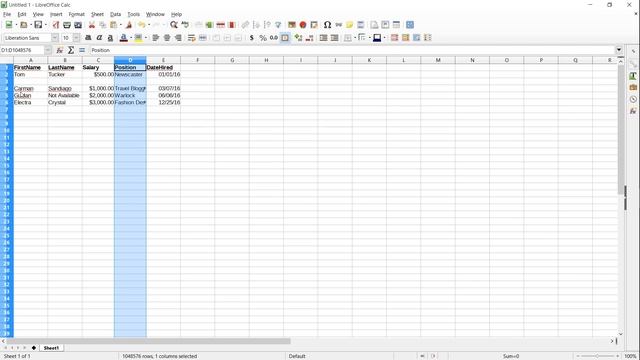640x360 pixels.
Task: Open the Print Preview icon
Action: [x=78, y=25]
